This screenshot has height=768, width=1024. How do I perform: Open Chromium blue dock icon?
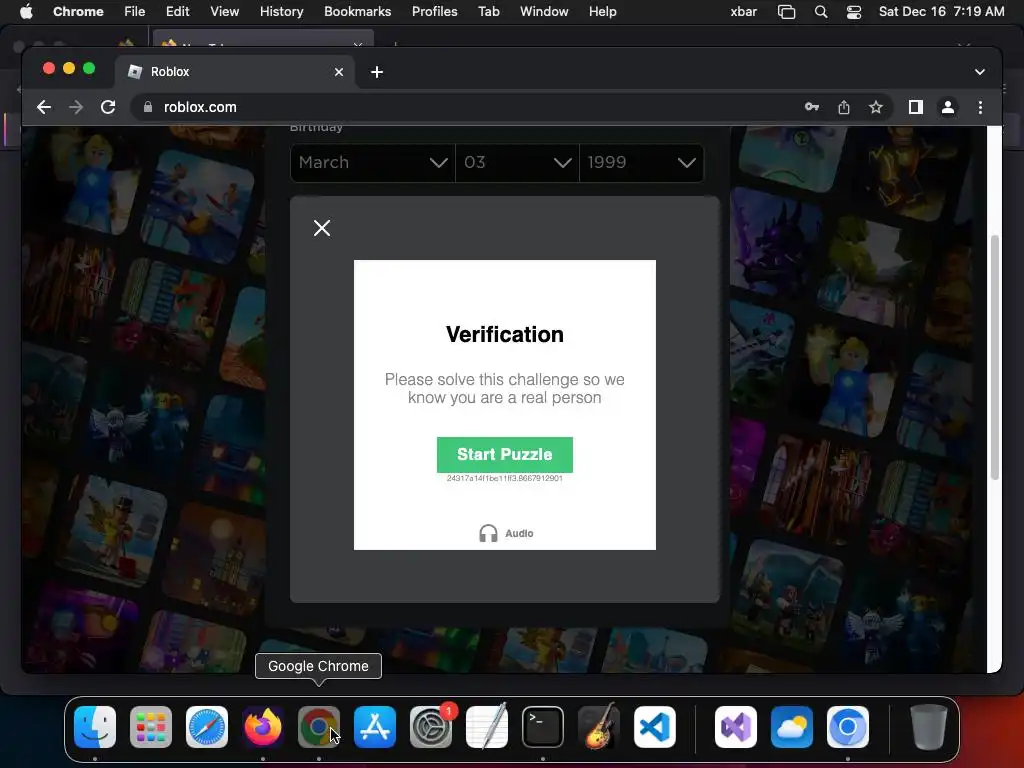tap(848, 727)
